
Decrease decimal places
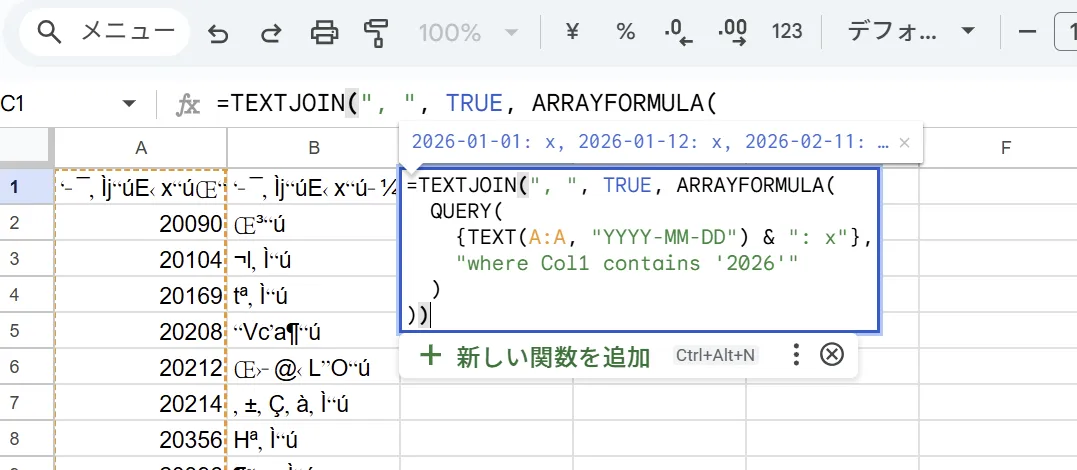point(680,32)
